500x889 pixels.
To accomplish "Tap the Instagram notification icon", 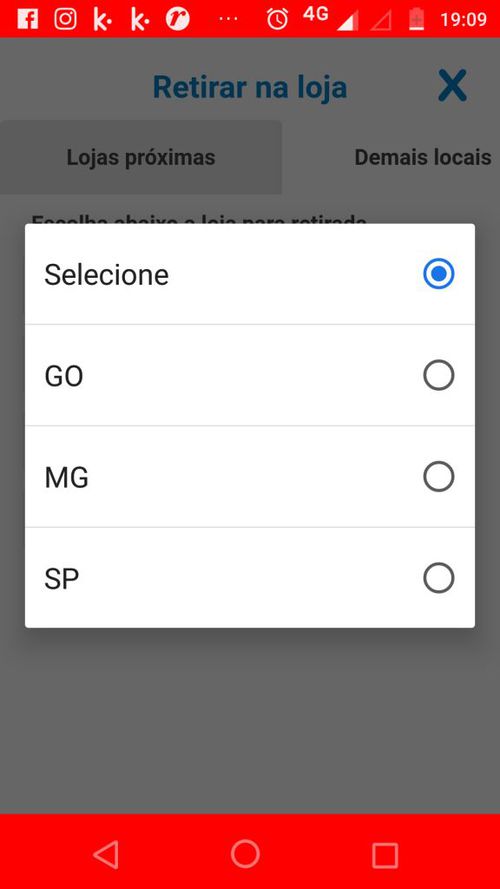I will pos(65,19).
